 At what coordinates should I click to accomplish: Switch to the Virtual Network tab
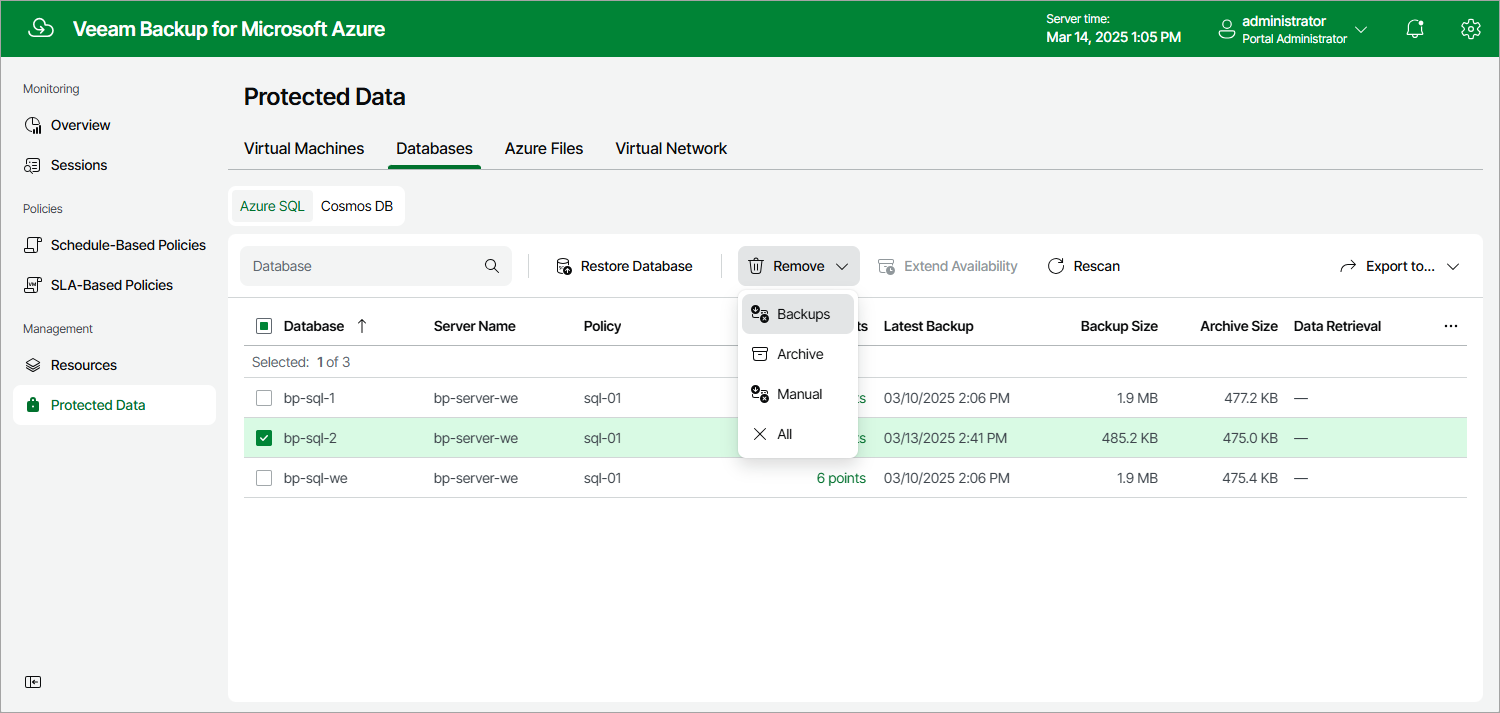[671, 148]
